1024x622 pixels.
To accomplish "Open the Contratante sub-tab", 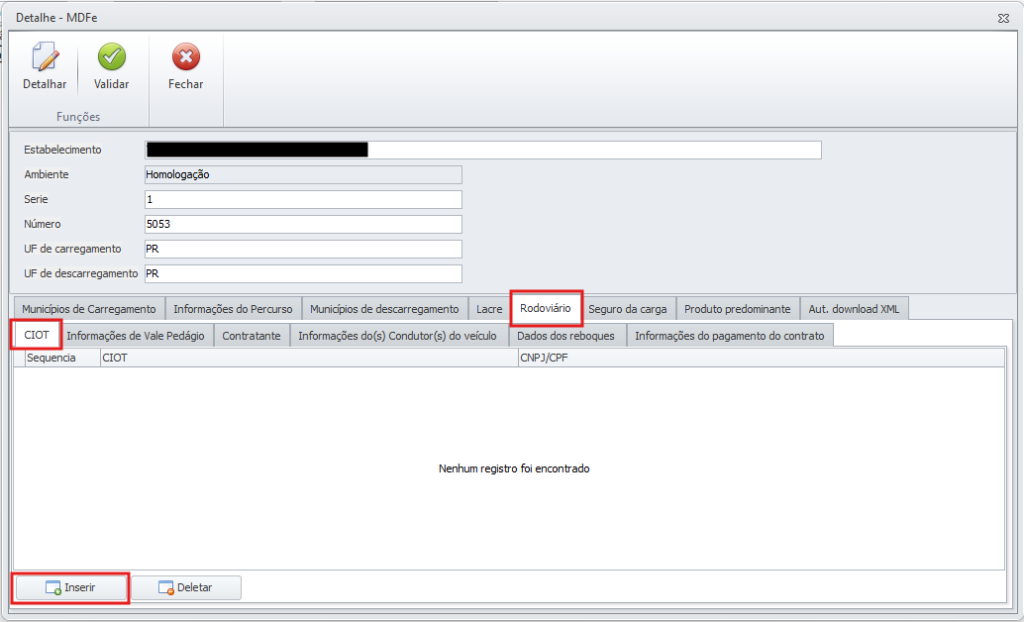I will [251, 336].
